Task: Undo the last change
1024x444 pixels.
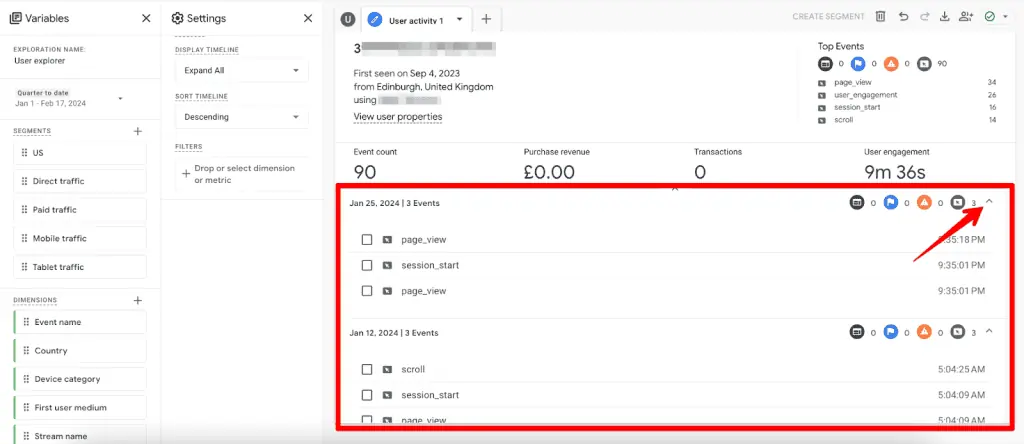Action: (x=903, y=17)
